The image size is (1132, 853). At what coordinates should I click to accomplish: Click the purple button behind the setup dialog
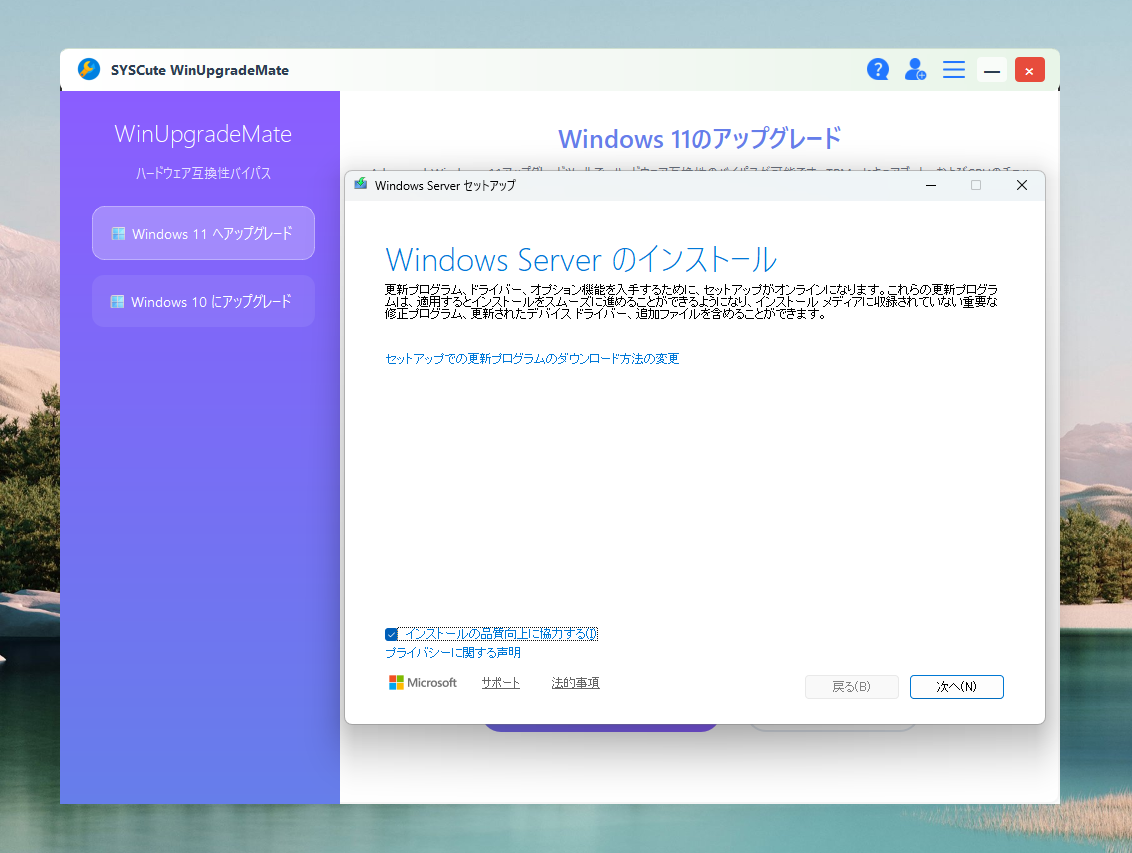point(601,725)
